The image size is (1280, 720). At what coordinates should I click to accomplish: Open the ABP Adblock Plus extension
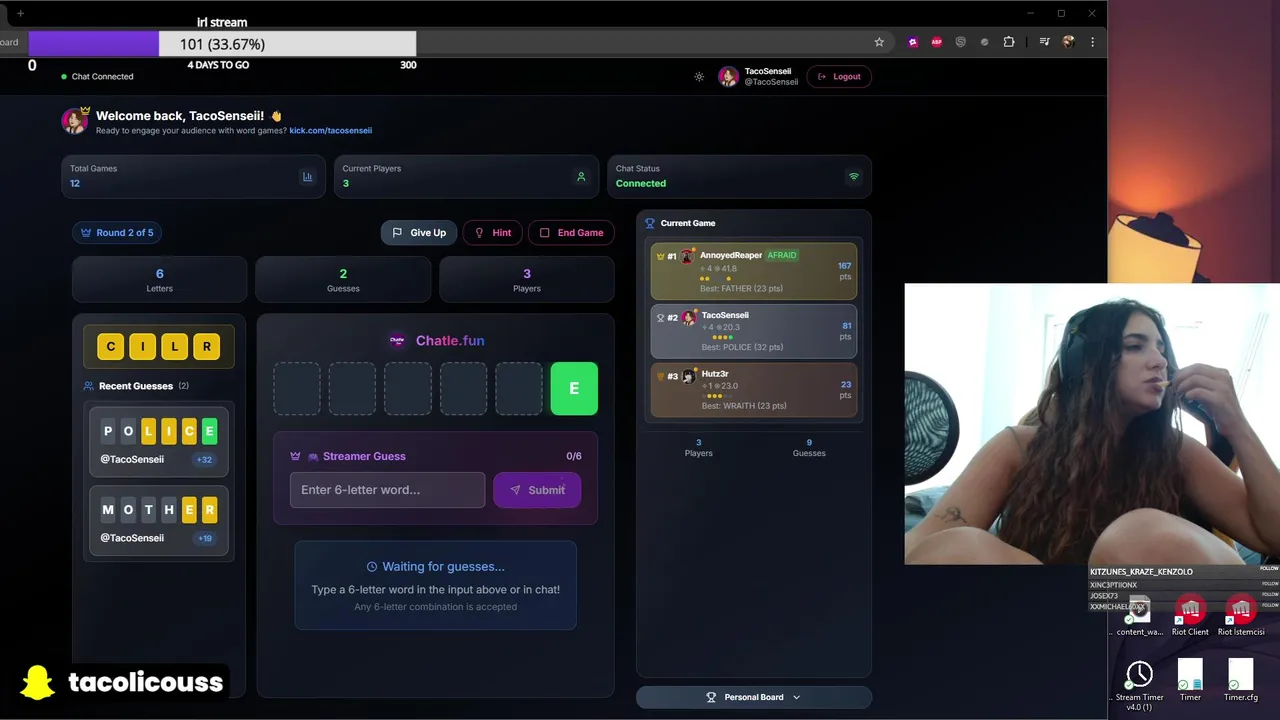(937, 42)
